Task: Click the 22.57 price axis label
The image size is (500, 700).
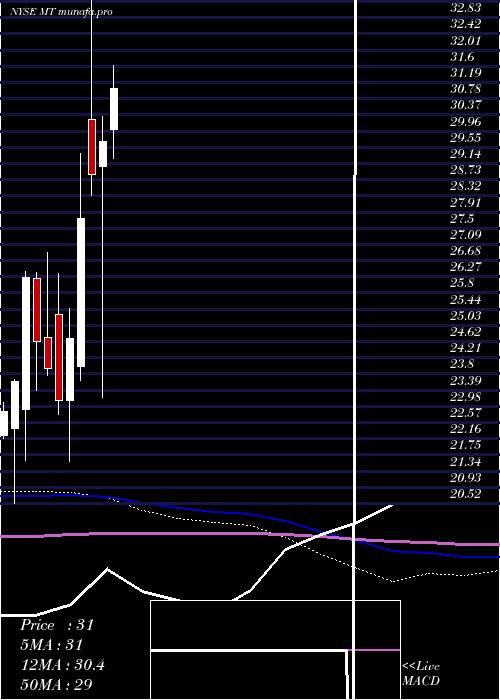Action: 466,412
